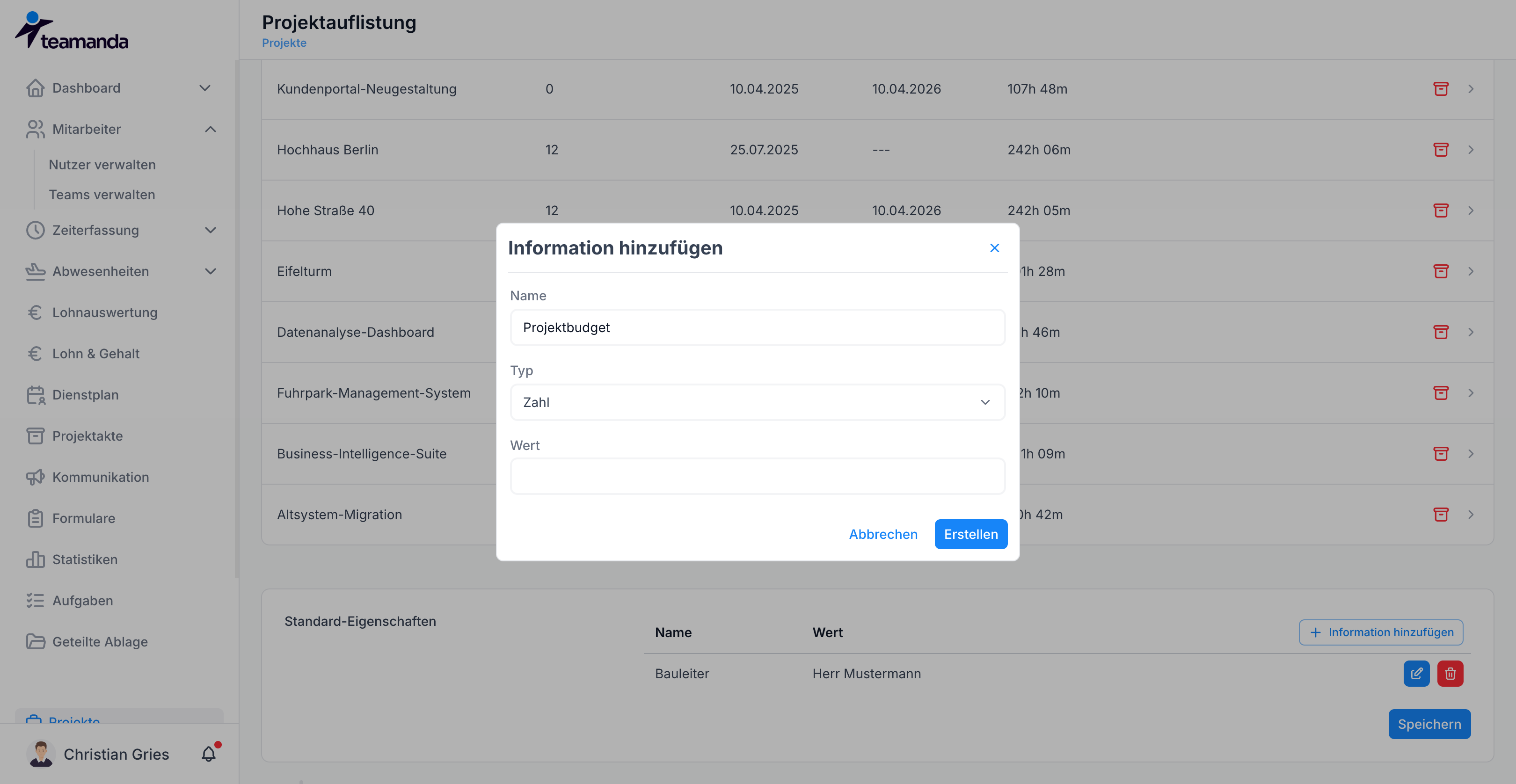Open notifications bell icon
The width and height of the screenshot is (1516, 784).
(209, 754)
